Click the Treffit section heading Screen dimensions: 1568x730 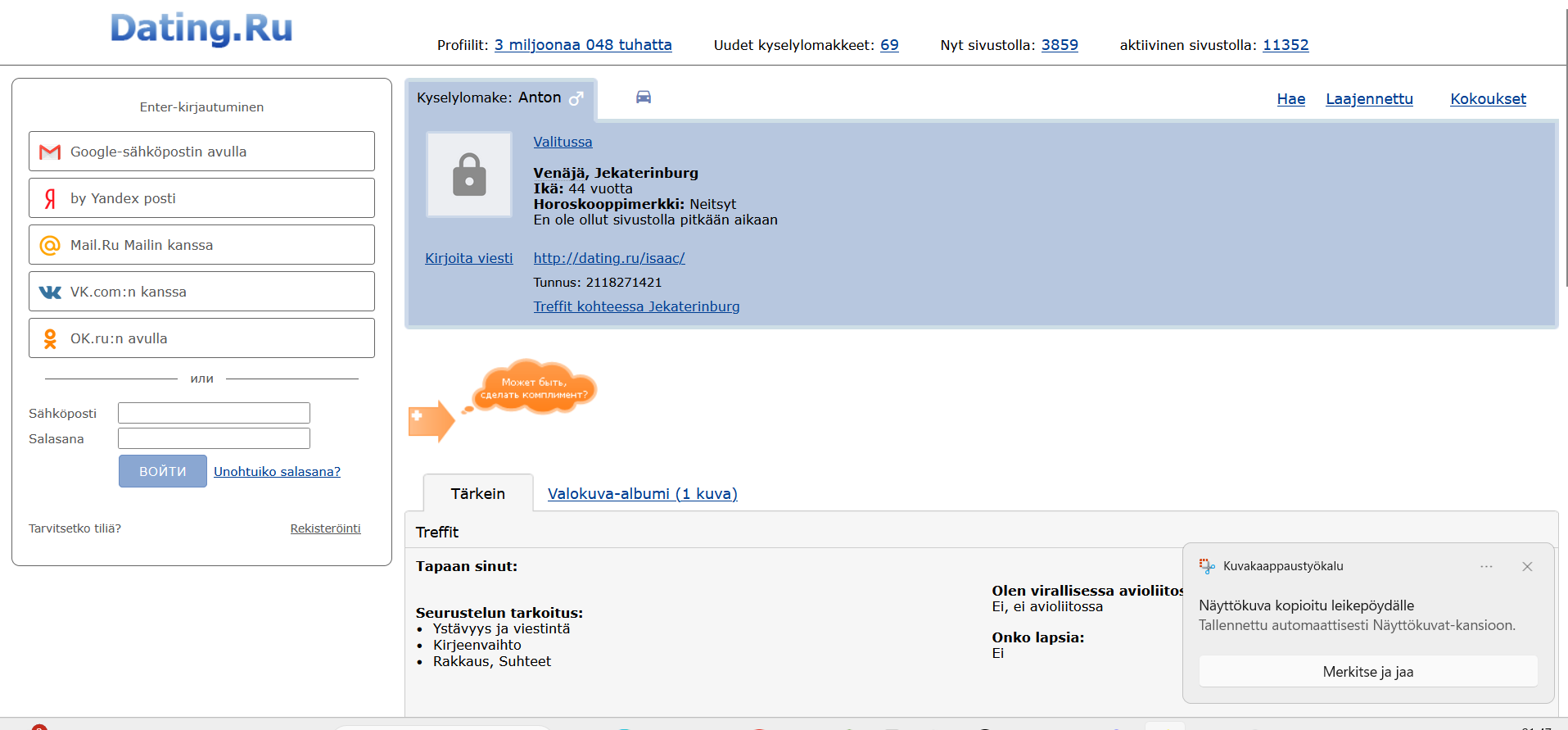pos(437,532)
